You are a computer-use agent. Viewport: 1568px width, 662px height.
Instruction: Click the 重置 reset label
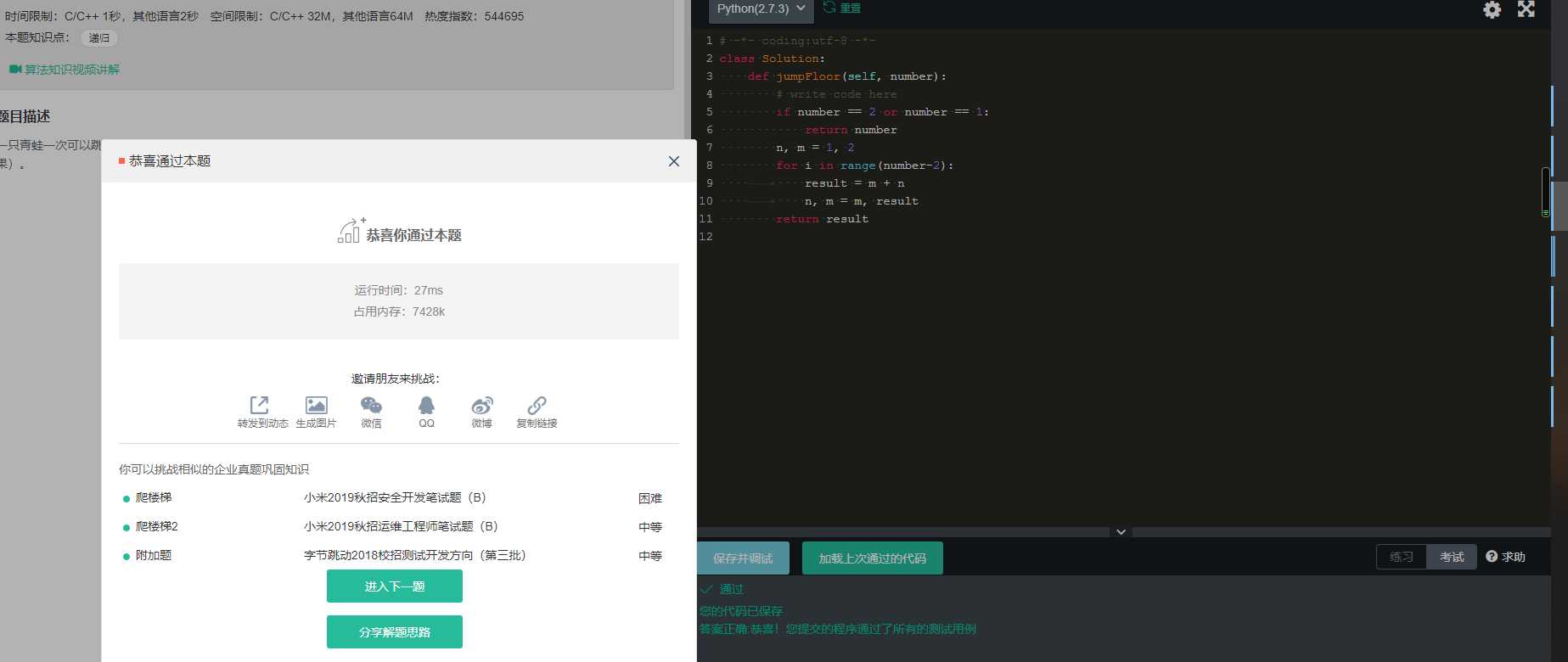pyautogui.click(x=851, y=8)
